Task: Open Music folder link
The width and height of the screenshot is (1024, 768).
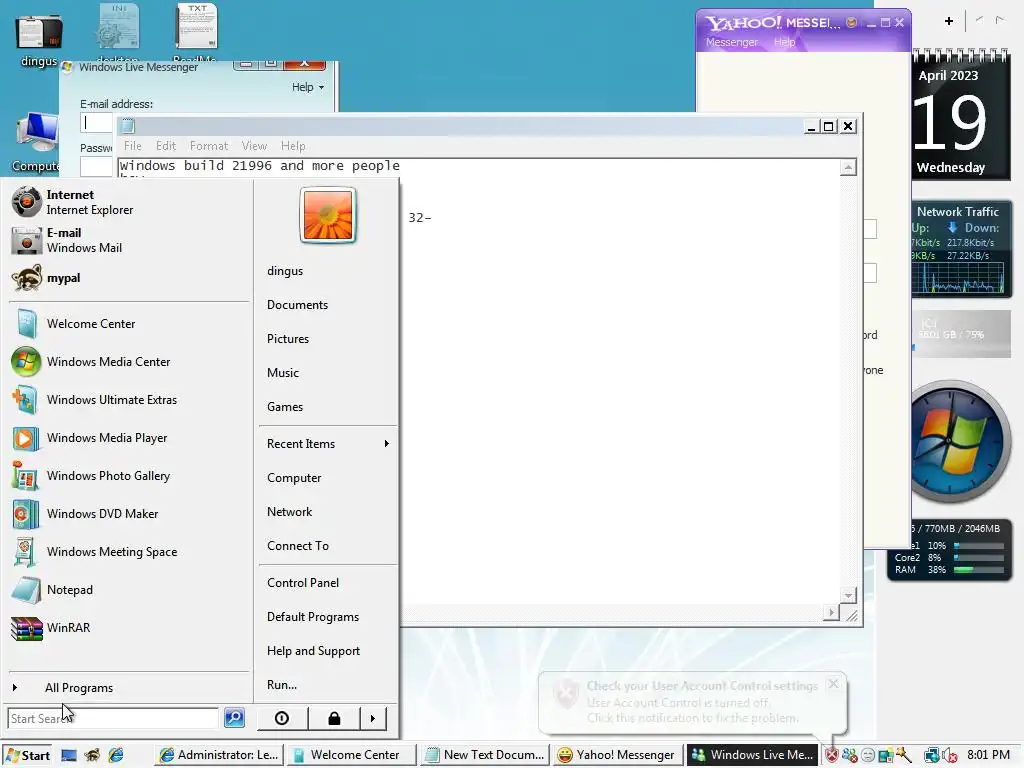Action: [x=283, y=373]
